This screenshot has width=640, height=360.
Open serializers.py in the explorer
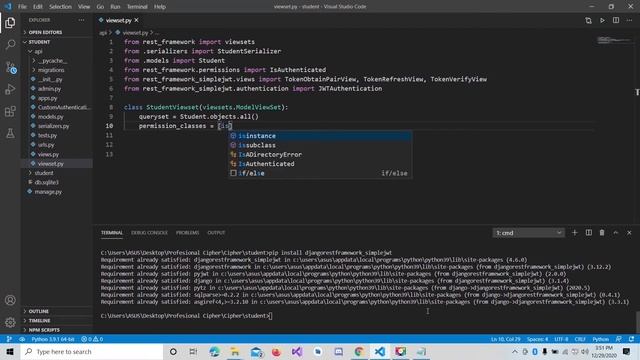click(53, 126)
